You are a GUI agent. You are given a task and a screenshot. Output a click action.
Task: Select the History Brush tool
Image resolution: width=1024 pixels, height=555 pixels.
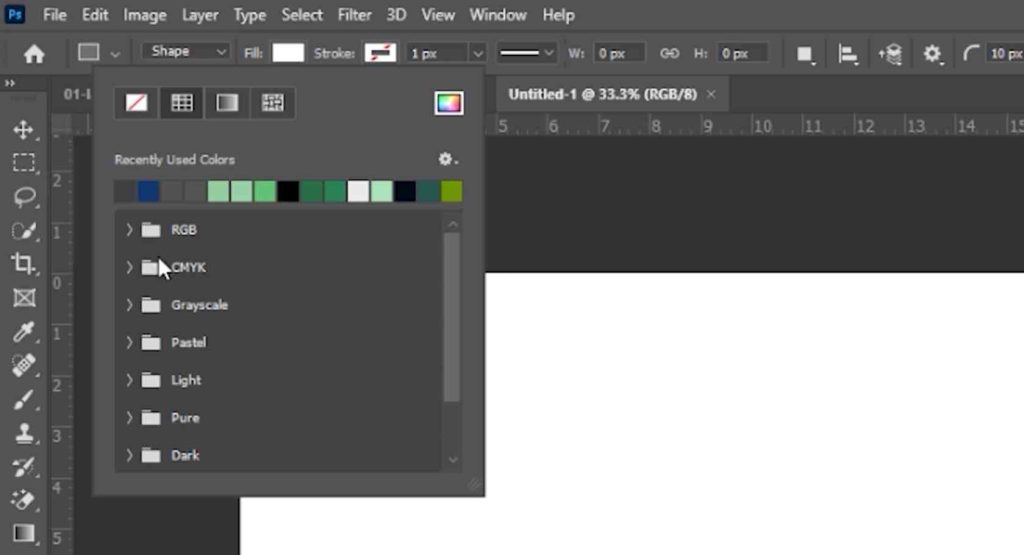(x=24, y=467)
